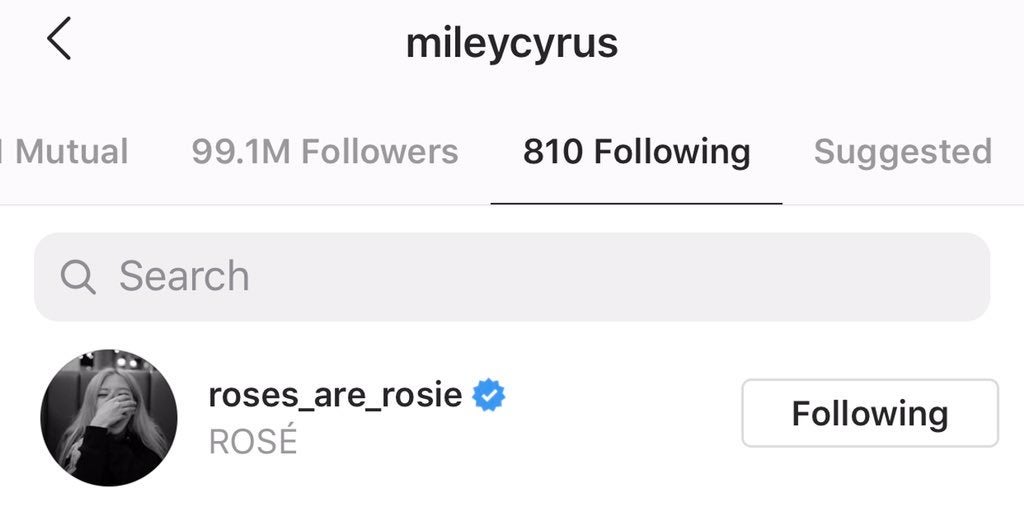Toggle follow state for ROSÉ's account
1024x516 pixels.
pos(870,413)
